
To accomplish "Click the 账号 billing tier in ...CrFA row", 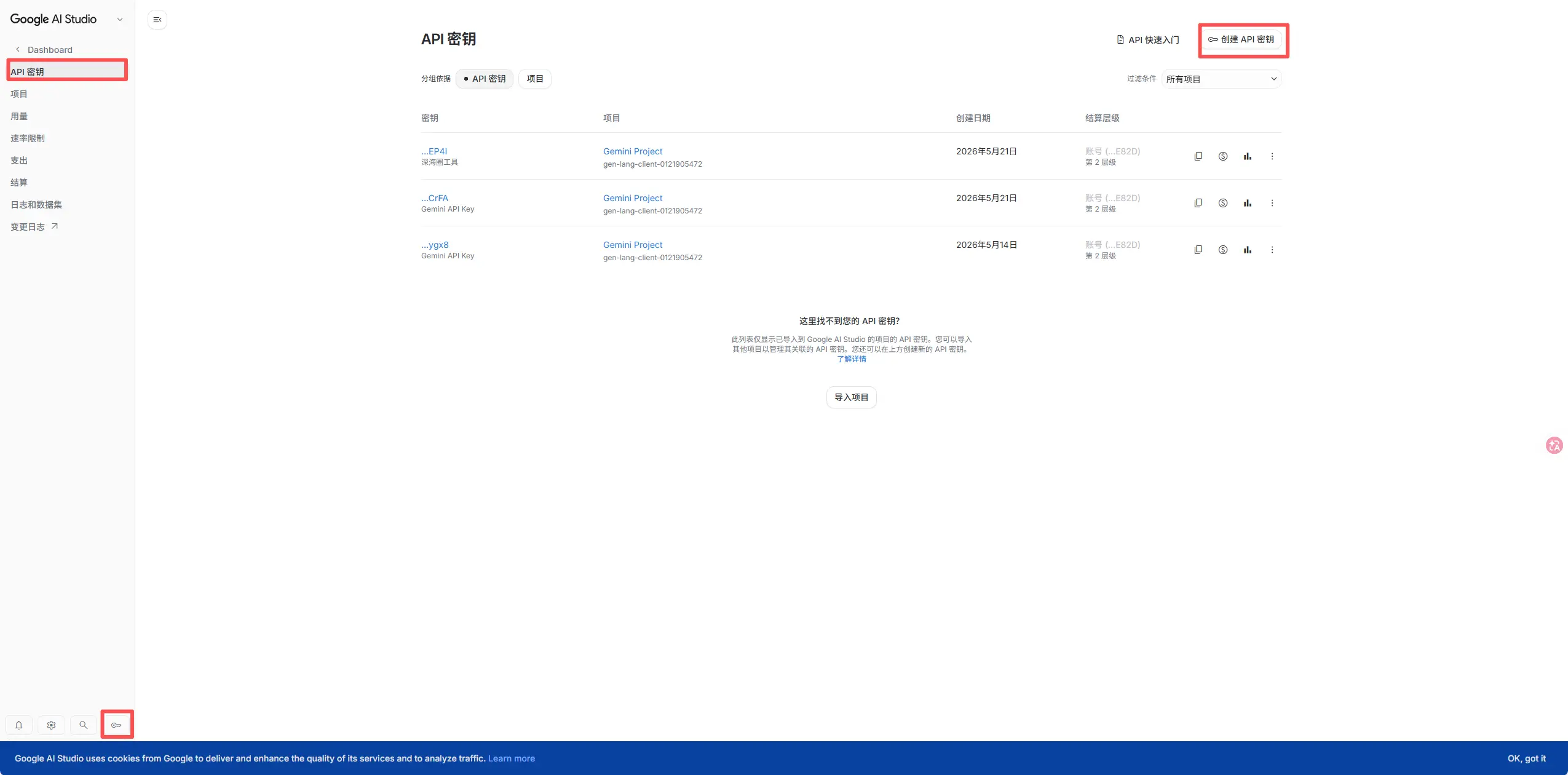I will coord(1112,198).
